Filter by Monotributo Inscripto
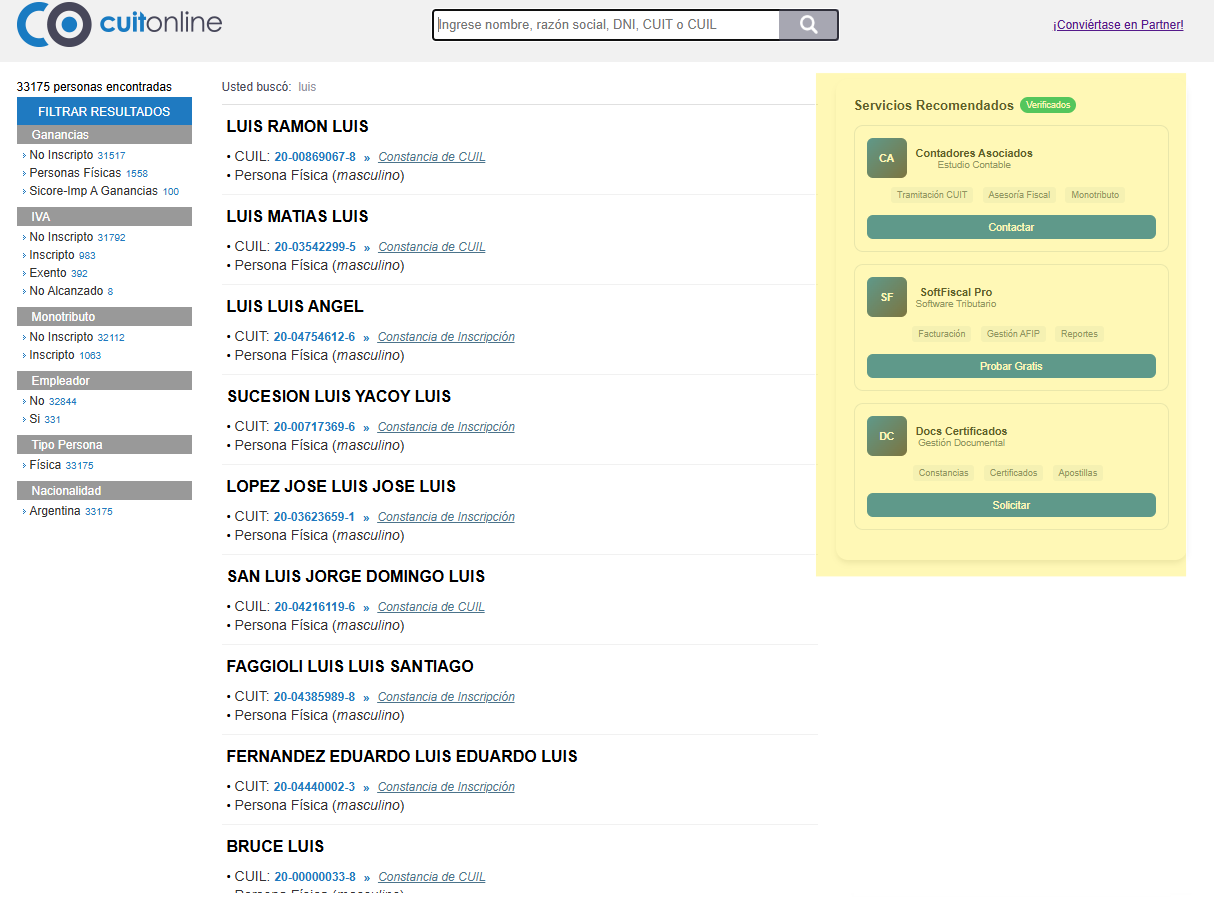 51,355
